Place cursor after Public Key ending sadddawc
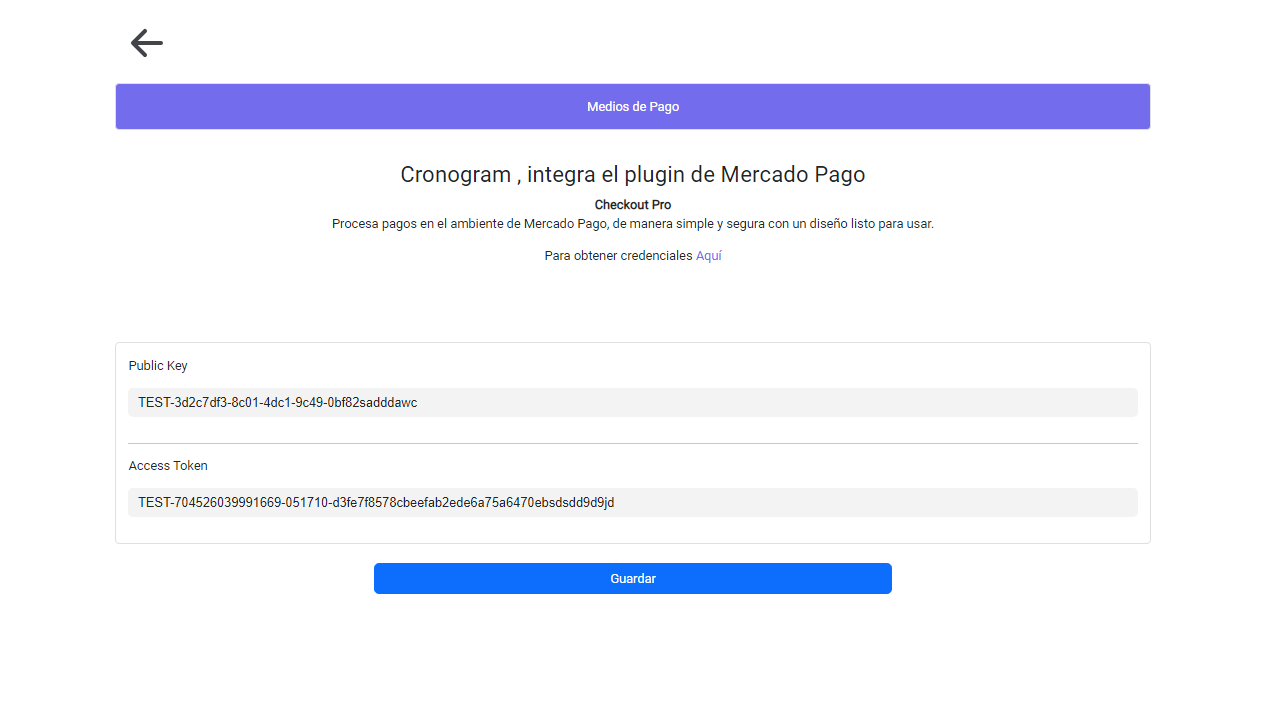The height and width of the screenshot is (725, 1273). coord(418,403)
